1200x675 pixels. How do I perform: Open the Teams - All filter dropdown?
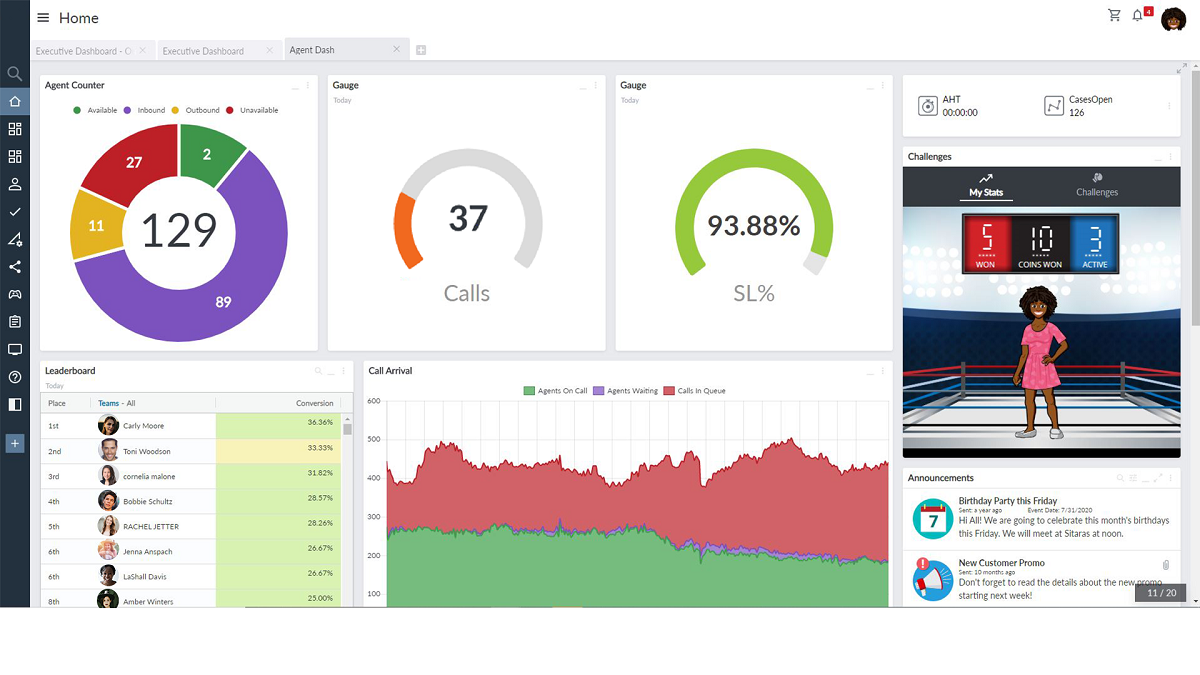[x=117, y=403]
